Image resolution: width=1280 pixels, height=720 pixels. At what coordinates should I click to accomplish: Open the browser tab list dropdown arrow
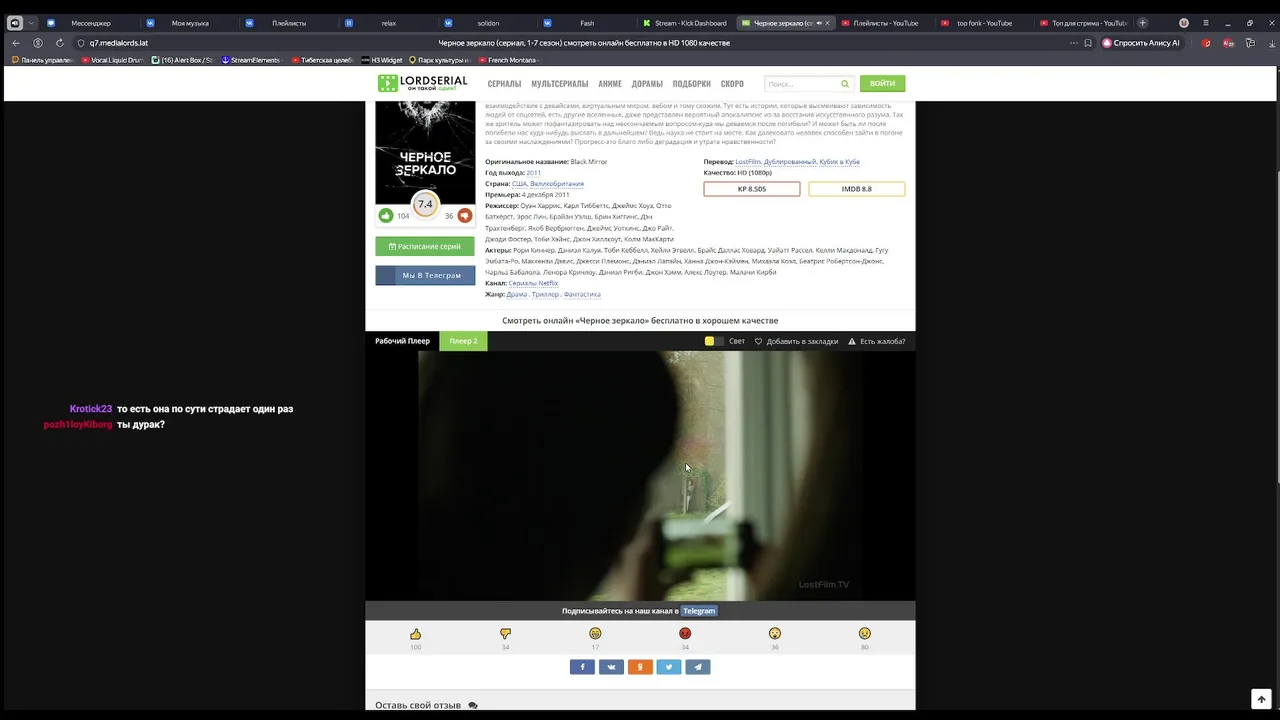[32, 23]
